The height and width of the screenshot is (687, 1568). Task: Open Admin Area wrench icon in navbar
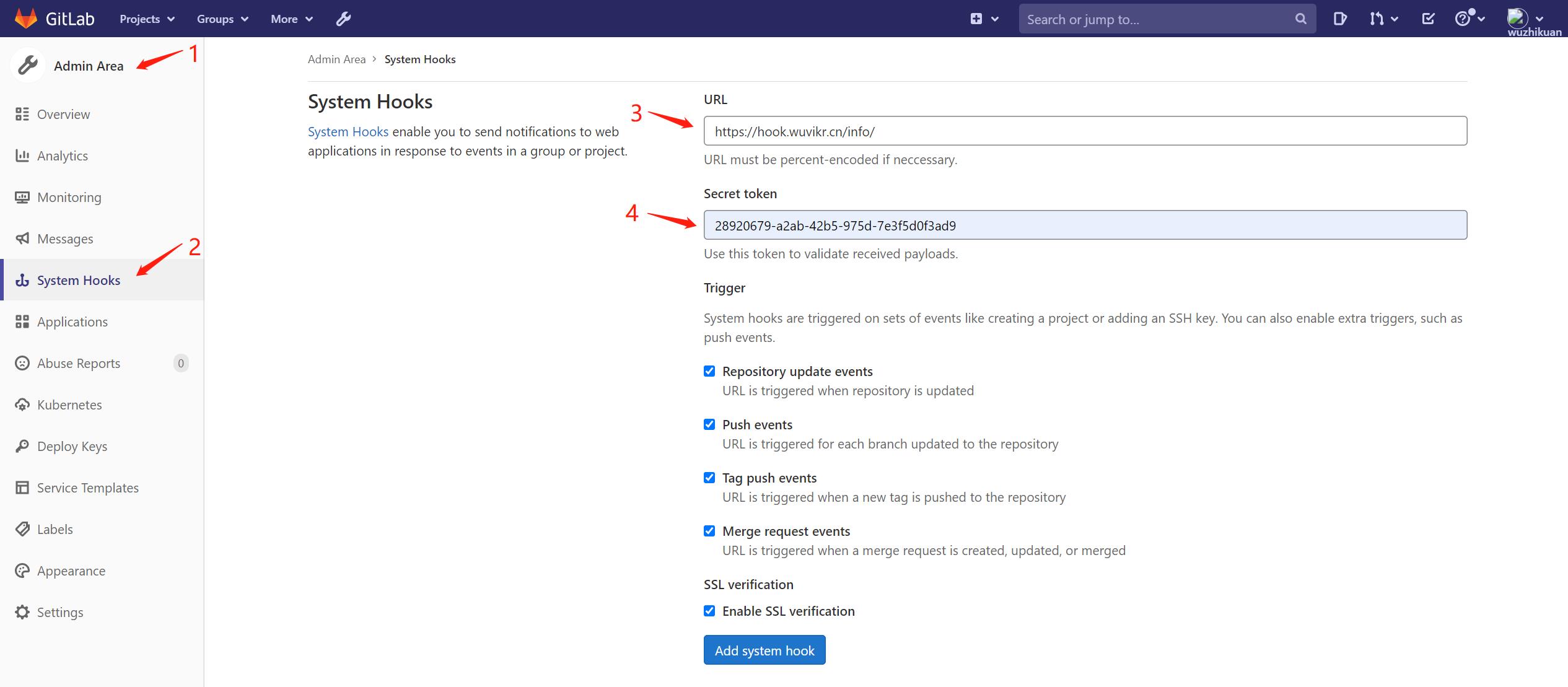coord(343,19)
